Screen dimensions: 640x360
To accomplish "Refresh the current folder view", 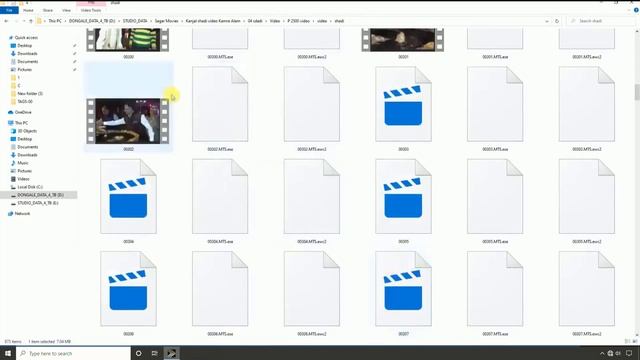I will [557, 21].
